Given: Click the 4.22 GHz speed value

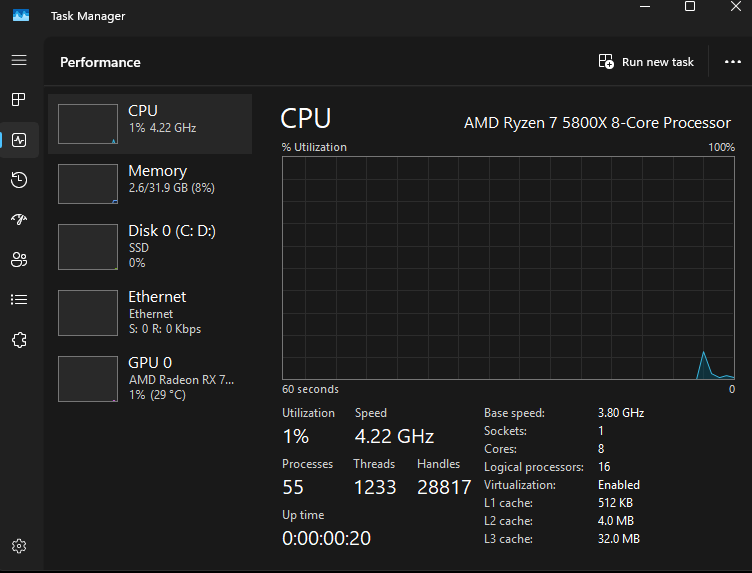Looking at the screenshot, I should tap(394, 436).
